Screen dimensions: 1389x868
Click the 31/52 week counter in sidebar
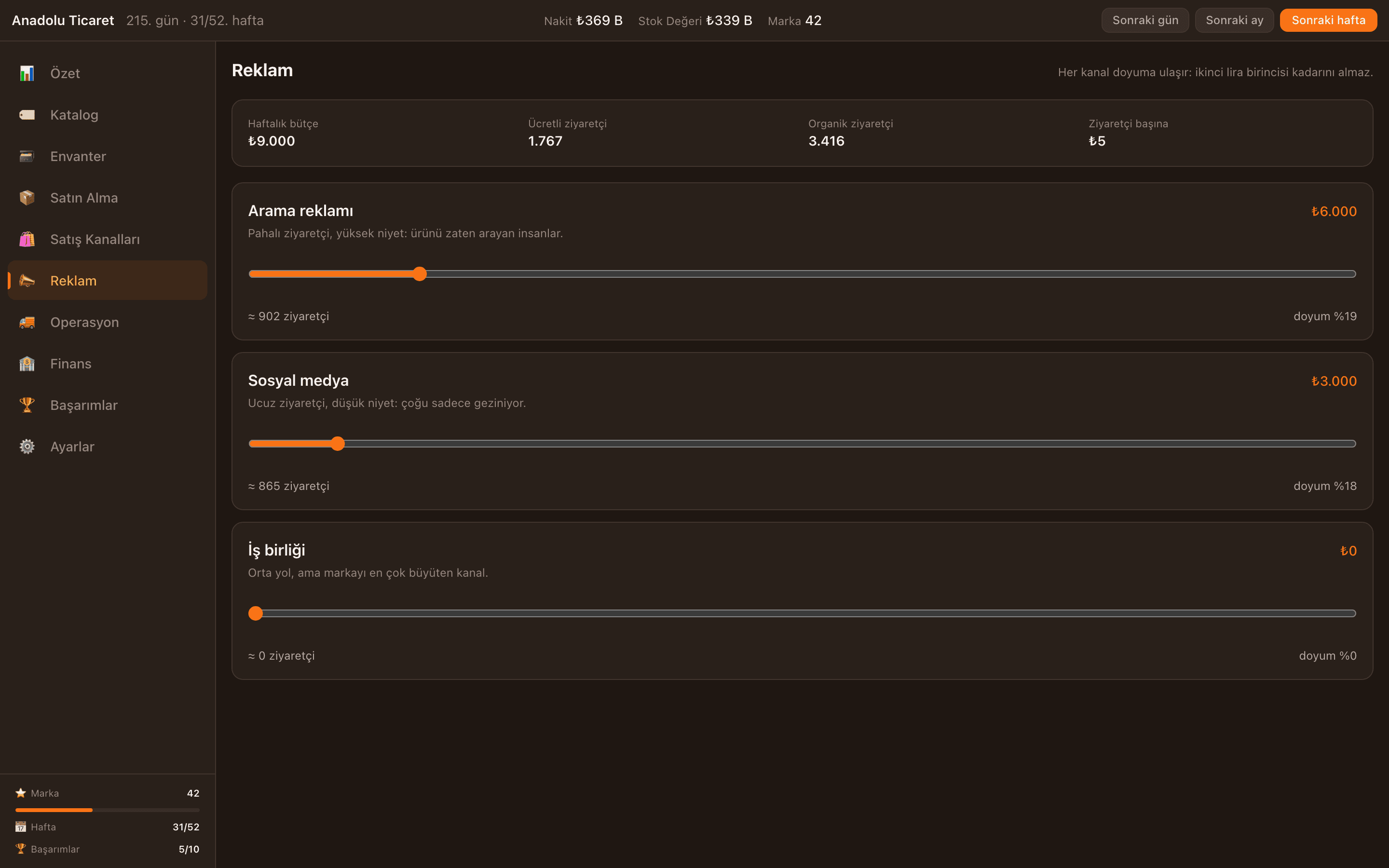pos(186,827)
